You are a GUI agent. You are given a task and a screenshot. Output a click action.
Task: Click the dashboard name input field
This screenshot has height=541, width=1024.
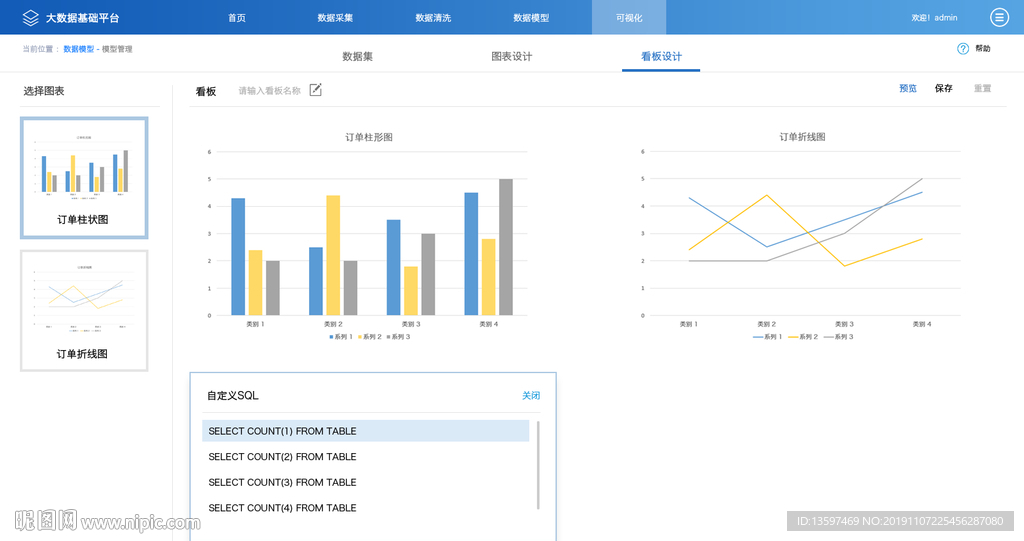269,91
